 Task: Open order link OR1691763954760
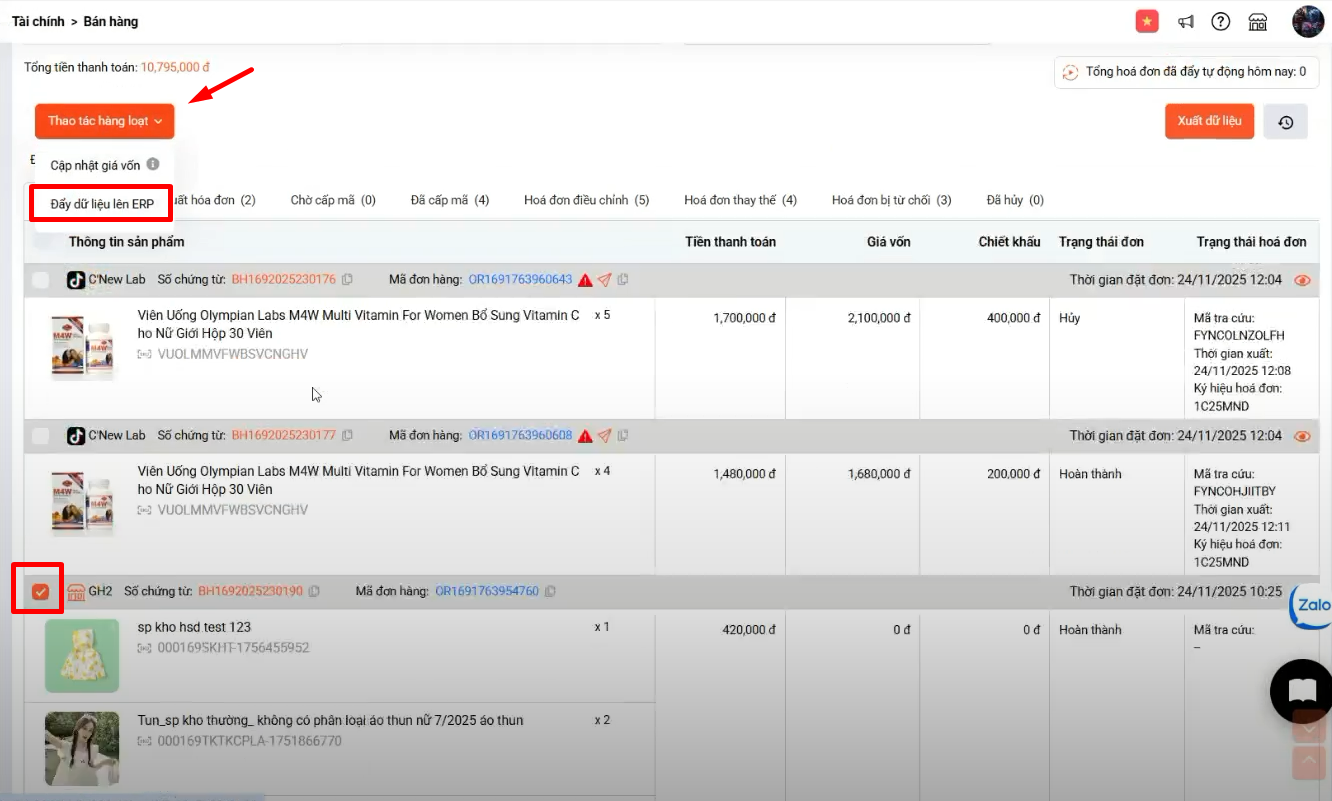pos(486,592)
